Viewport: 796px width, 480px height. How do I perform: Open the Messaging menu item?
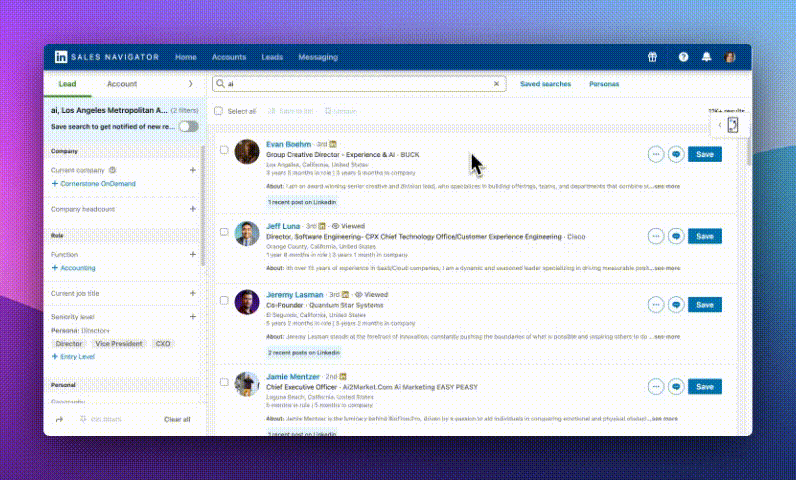click(x=318, y=57)
